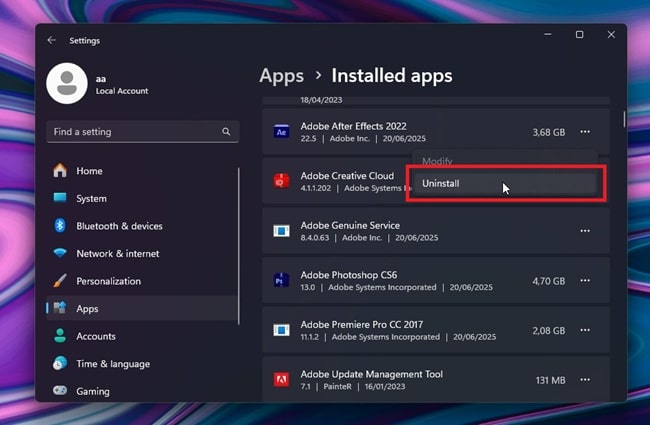Choose Uninstall from the context menu

pos(504,184)
